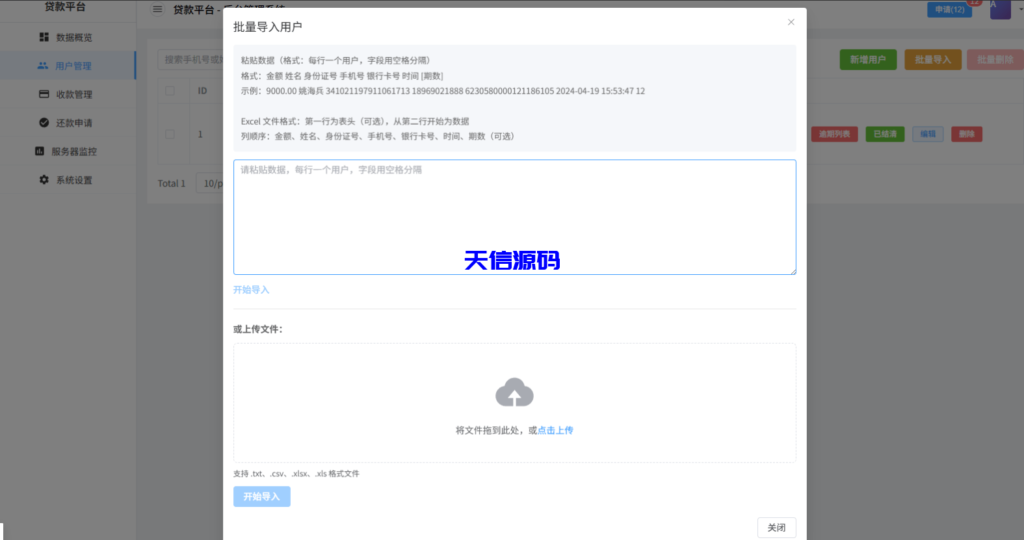Click the 编辑 button in row 1

coord(928,134)
